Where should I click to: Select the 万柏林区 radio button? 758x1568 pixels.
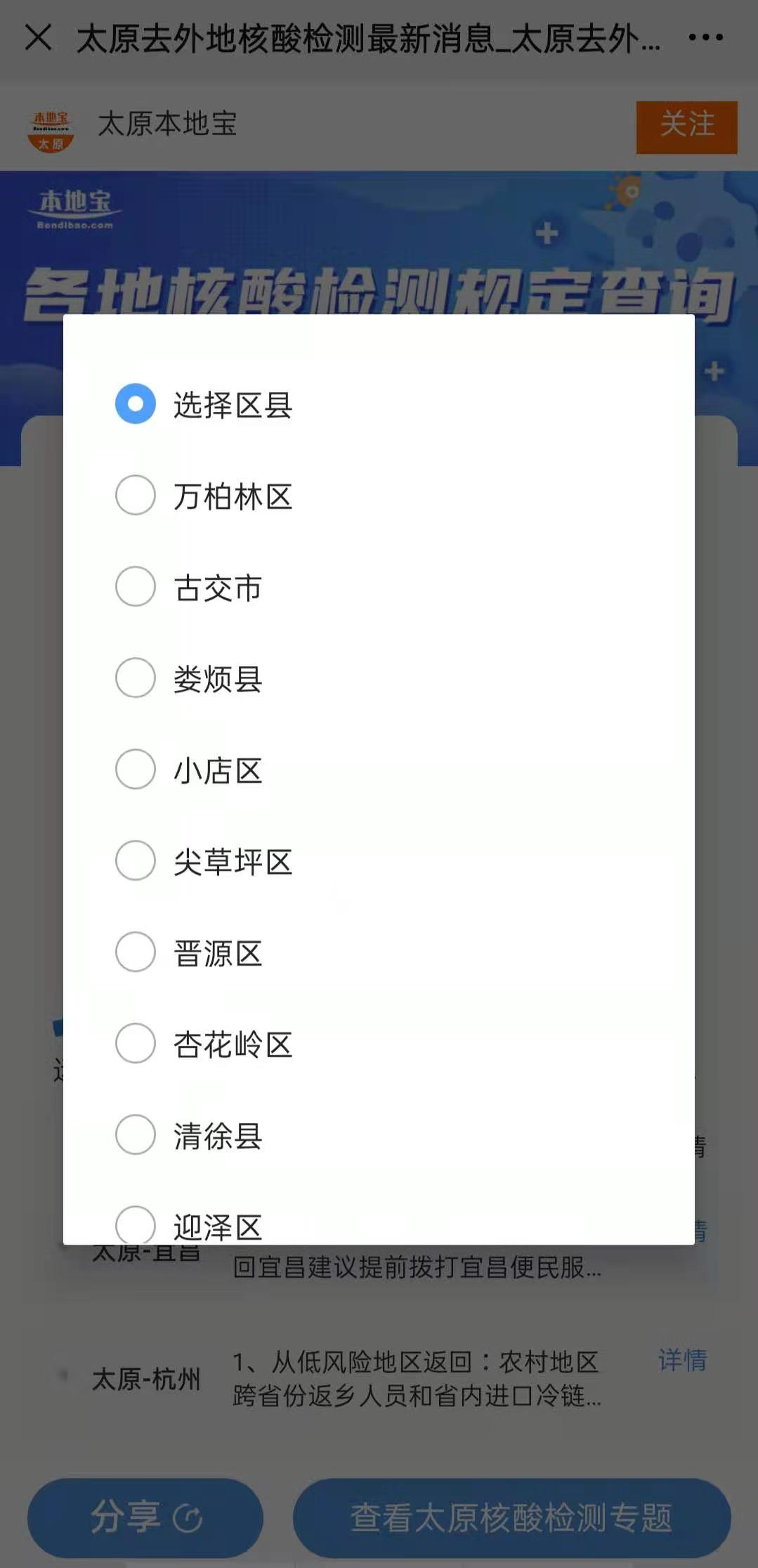(x=136, y=495)
